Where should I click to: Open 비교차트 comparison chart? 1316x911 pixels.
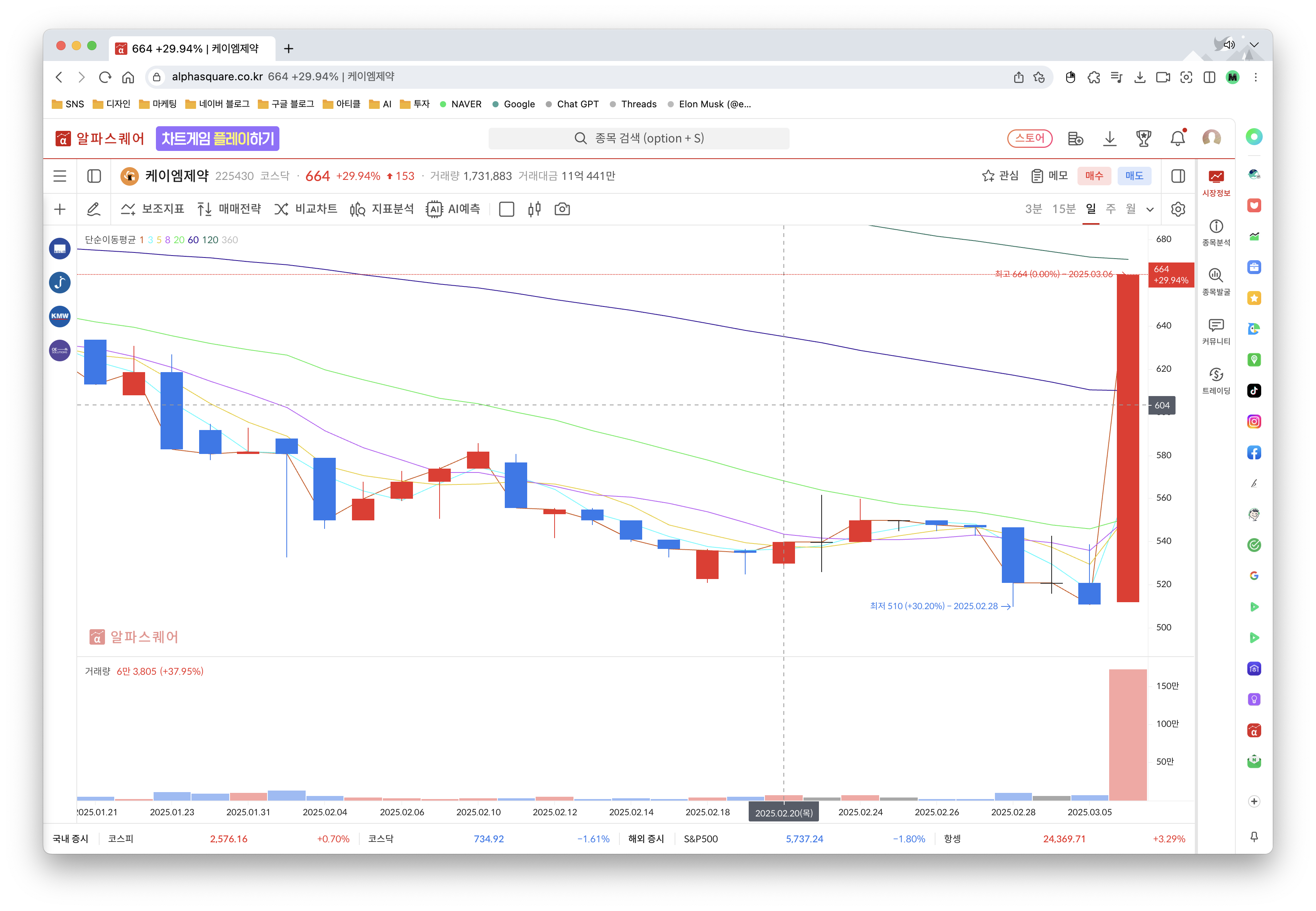coord(305,210)
